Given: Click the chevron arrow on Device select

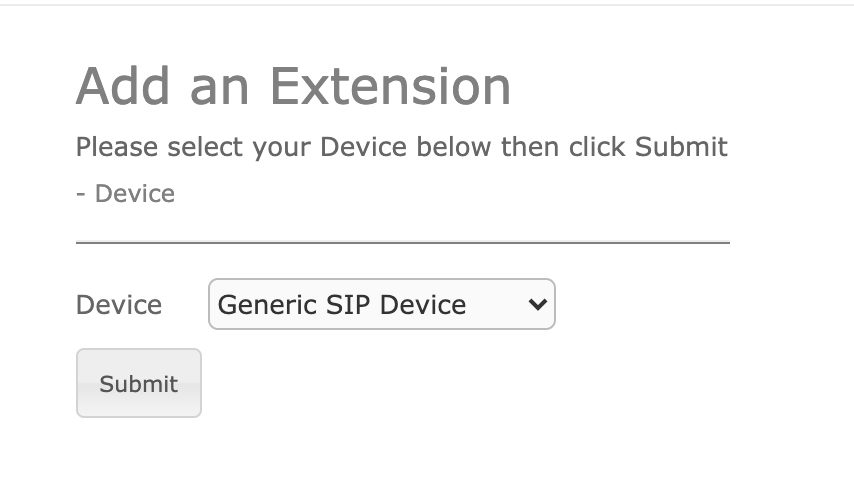Looking at the screenshot, I should (538, 305).
